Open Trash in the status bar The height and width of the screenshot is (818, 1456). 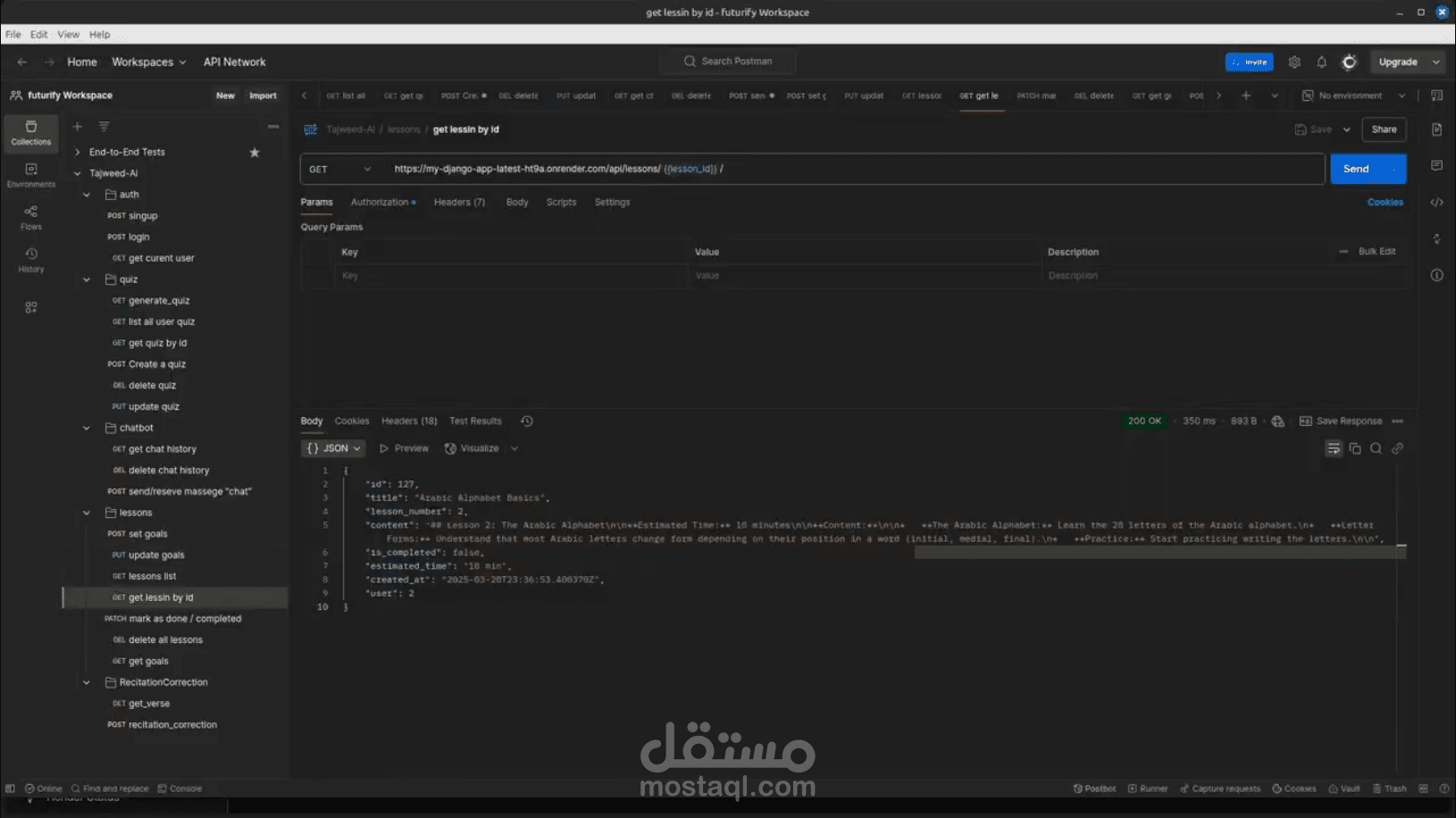[1390, 789]
